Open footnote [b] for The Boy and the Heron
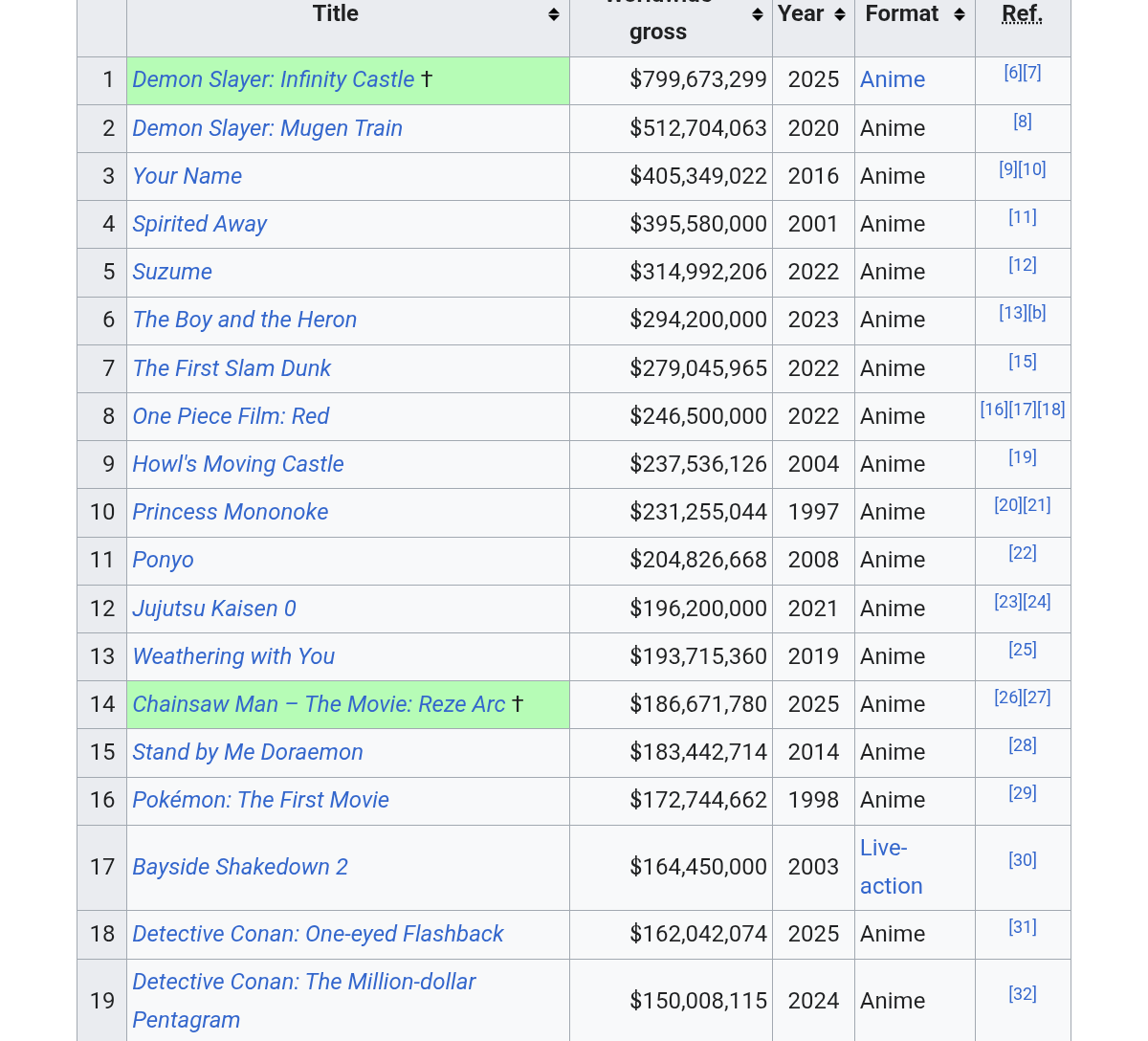This screenshot has height=1041, width=1148. [x=1037, y=313]
